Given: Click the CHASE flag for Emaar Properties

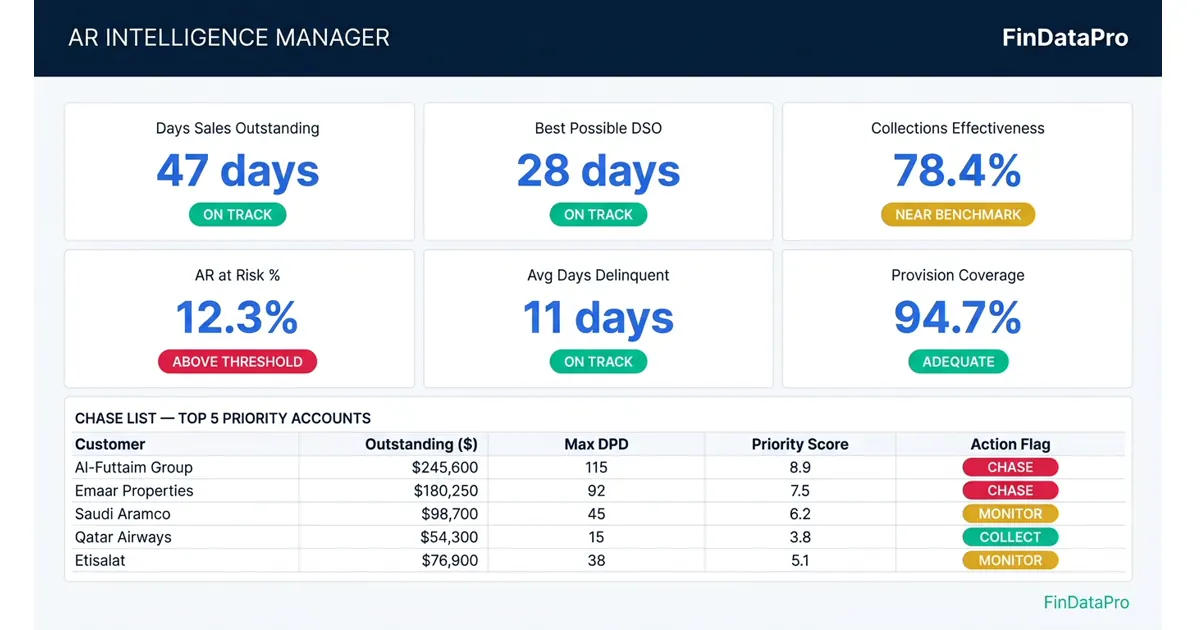Looking at the screenshot, I should coord(1010,491).
